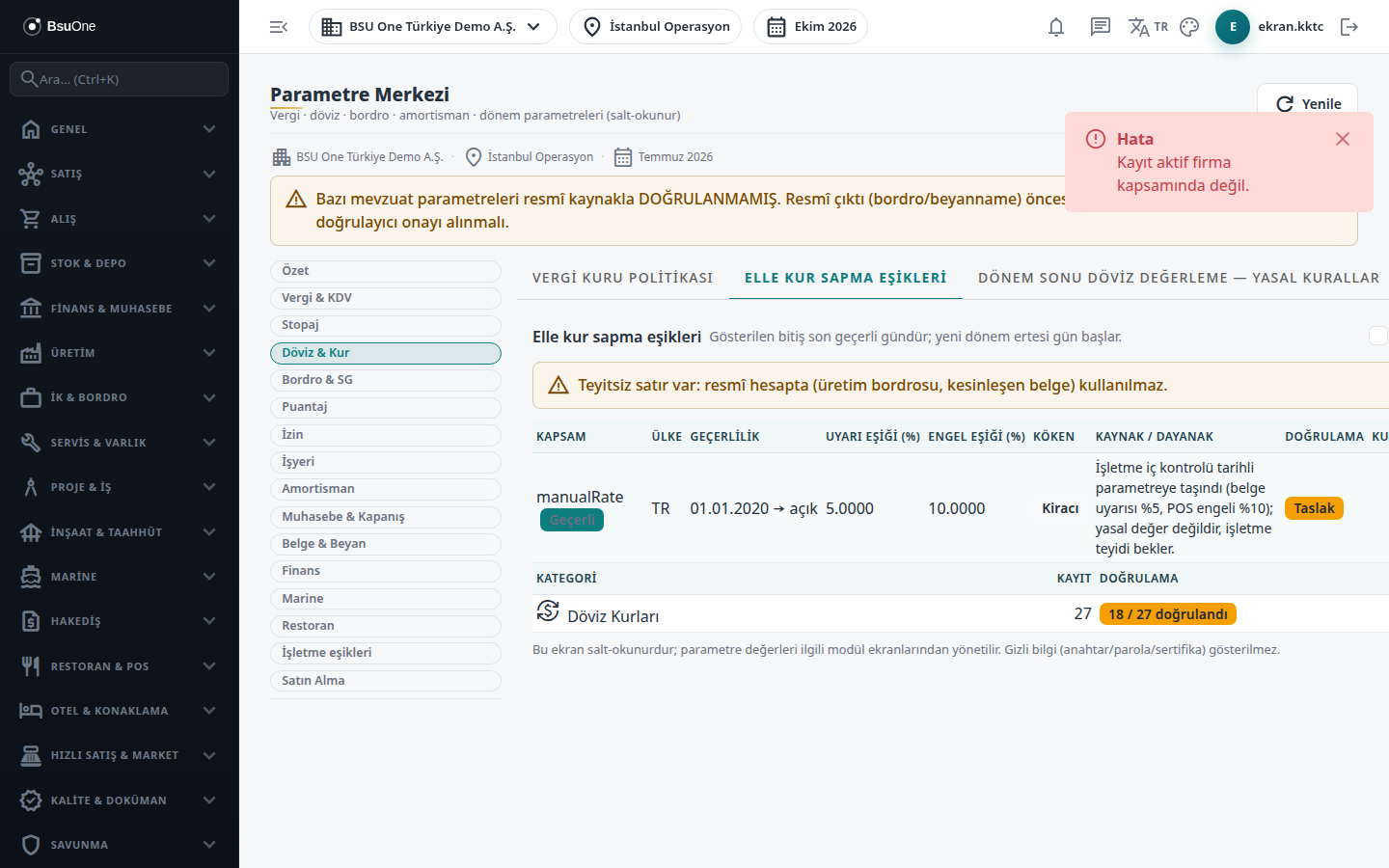Click the 18 / 27 doğrulandı badge
Image resolution: width=1389 pixels, height=868 pixels.
pyautogui.click(x=1168, y=614)
